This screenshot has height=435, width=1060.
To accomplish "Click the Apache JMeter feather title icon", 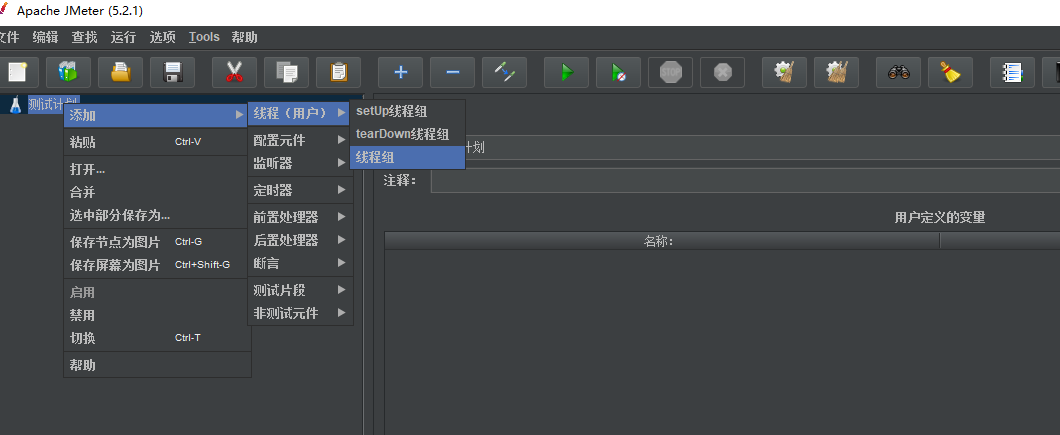I will pyautogui.click(x=4, y=9).
